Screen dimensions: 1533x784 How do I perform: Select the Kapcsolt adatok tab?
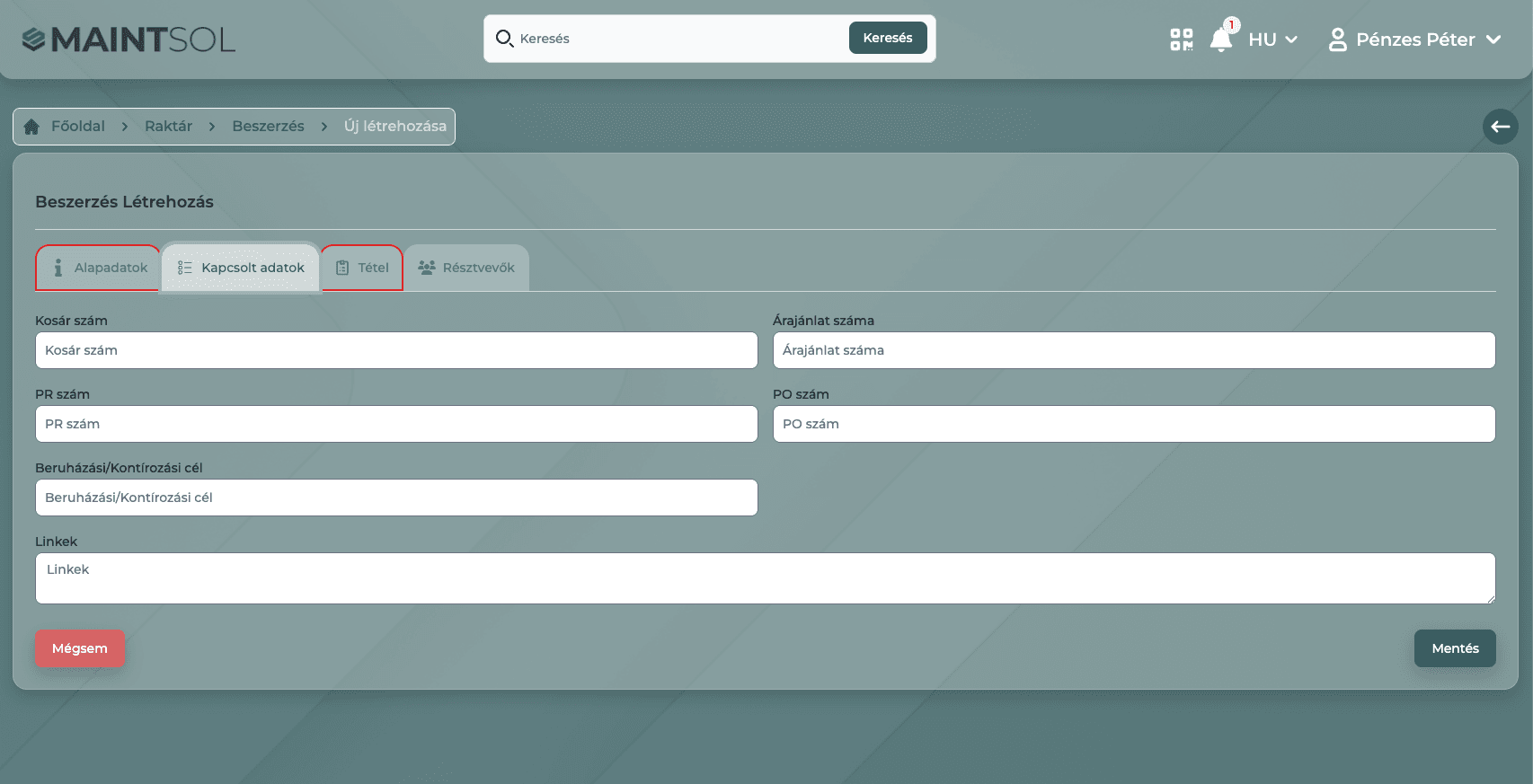point(241,268)
